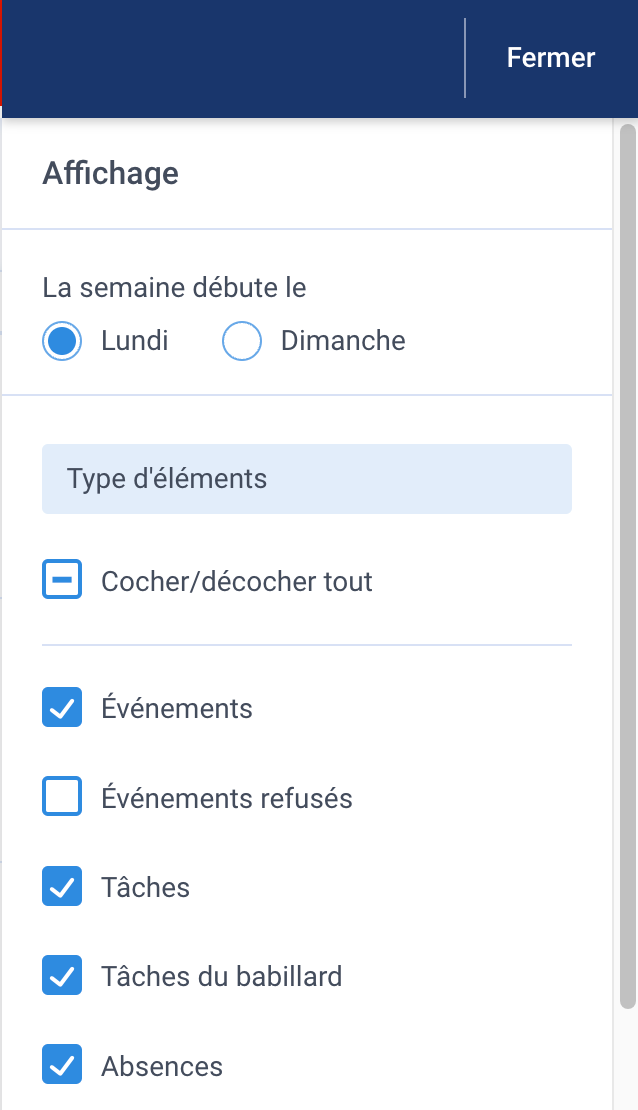Enable the Événements refusés checkbox box
The image size is (638, 1110).
(x=62, y=796)
